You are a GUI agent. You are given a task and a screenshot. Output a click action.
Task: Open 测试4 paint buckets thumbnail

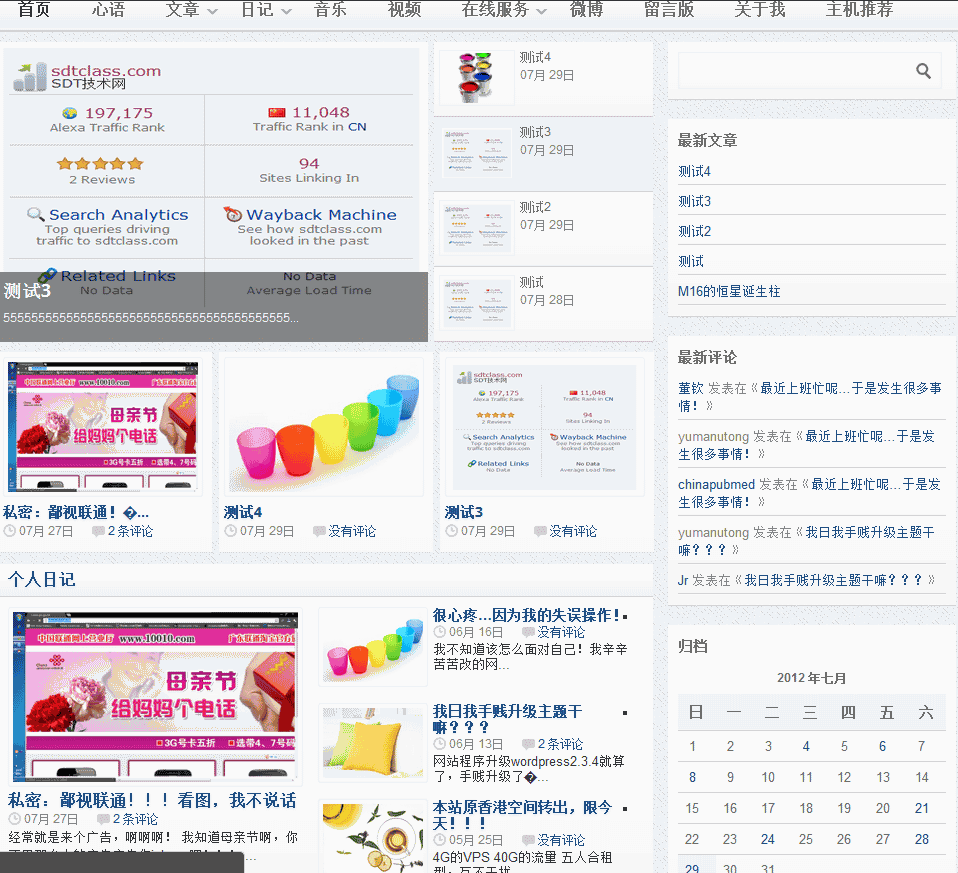(476, 78)
